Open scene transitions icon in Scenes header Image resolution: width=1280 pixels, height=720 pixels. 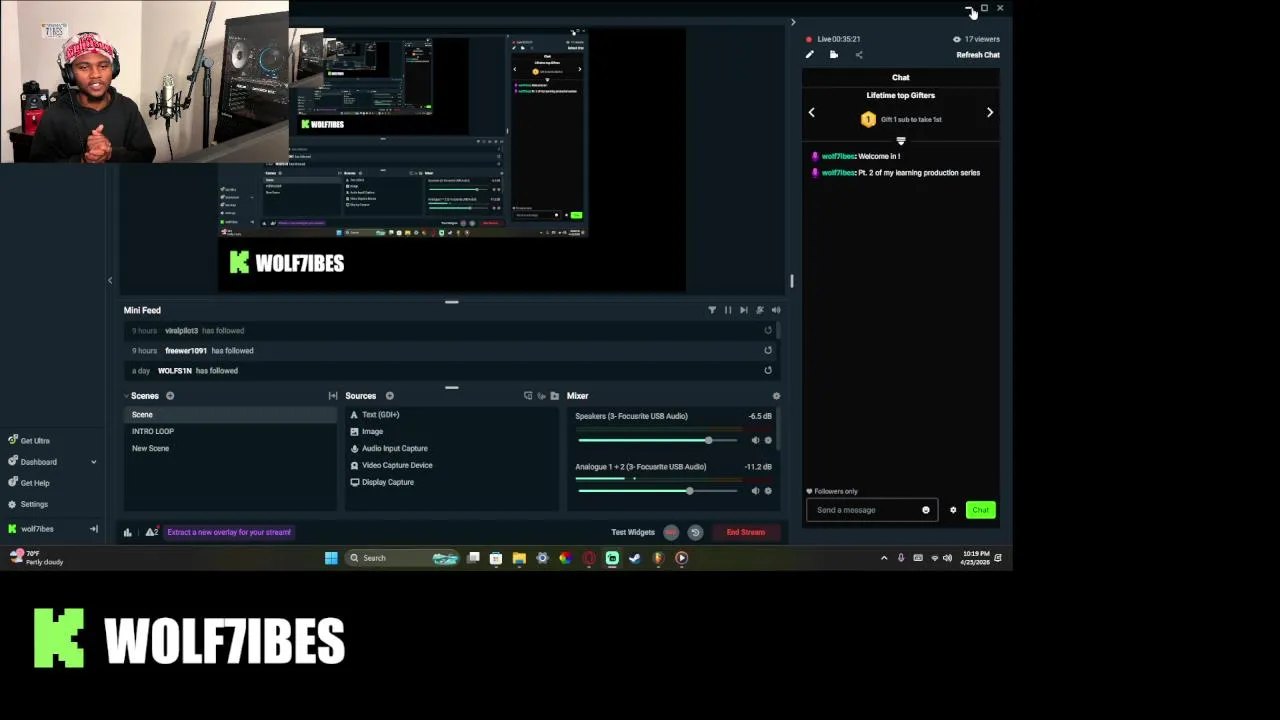(333, 396)
